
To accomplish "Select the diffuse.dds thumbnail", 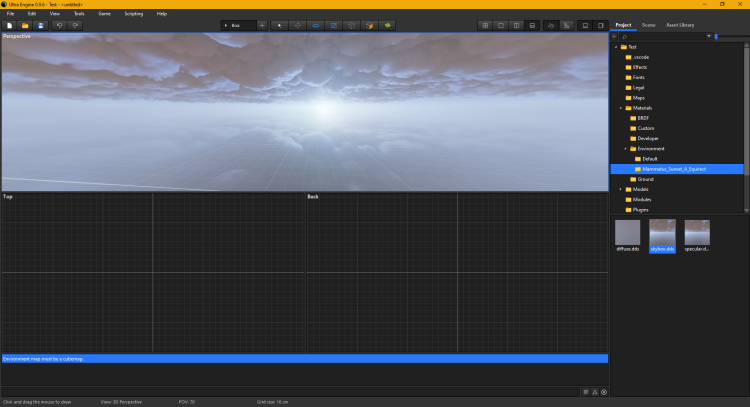I will pos(627,234).
